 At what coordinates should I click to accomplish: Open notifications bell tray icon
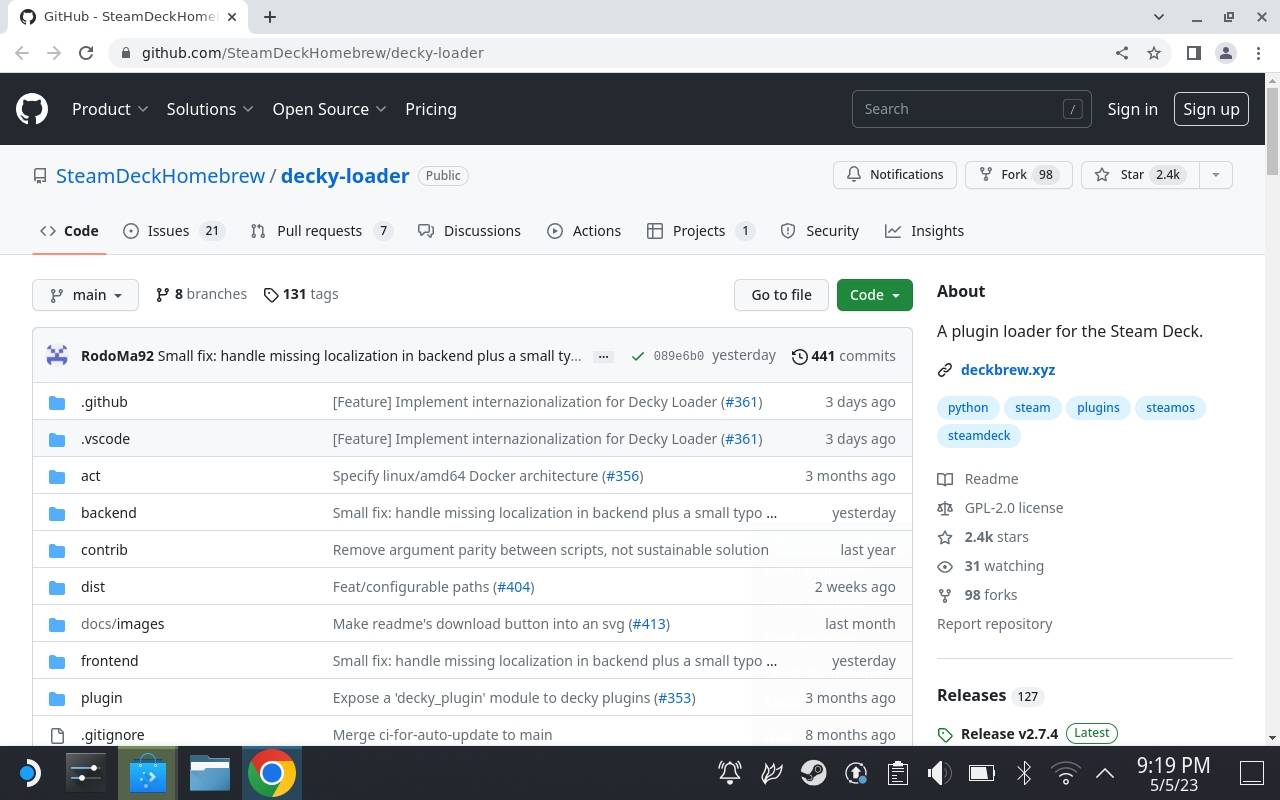coord(730,773)
